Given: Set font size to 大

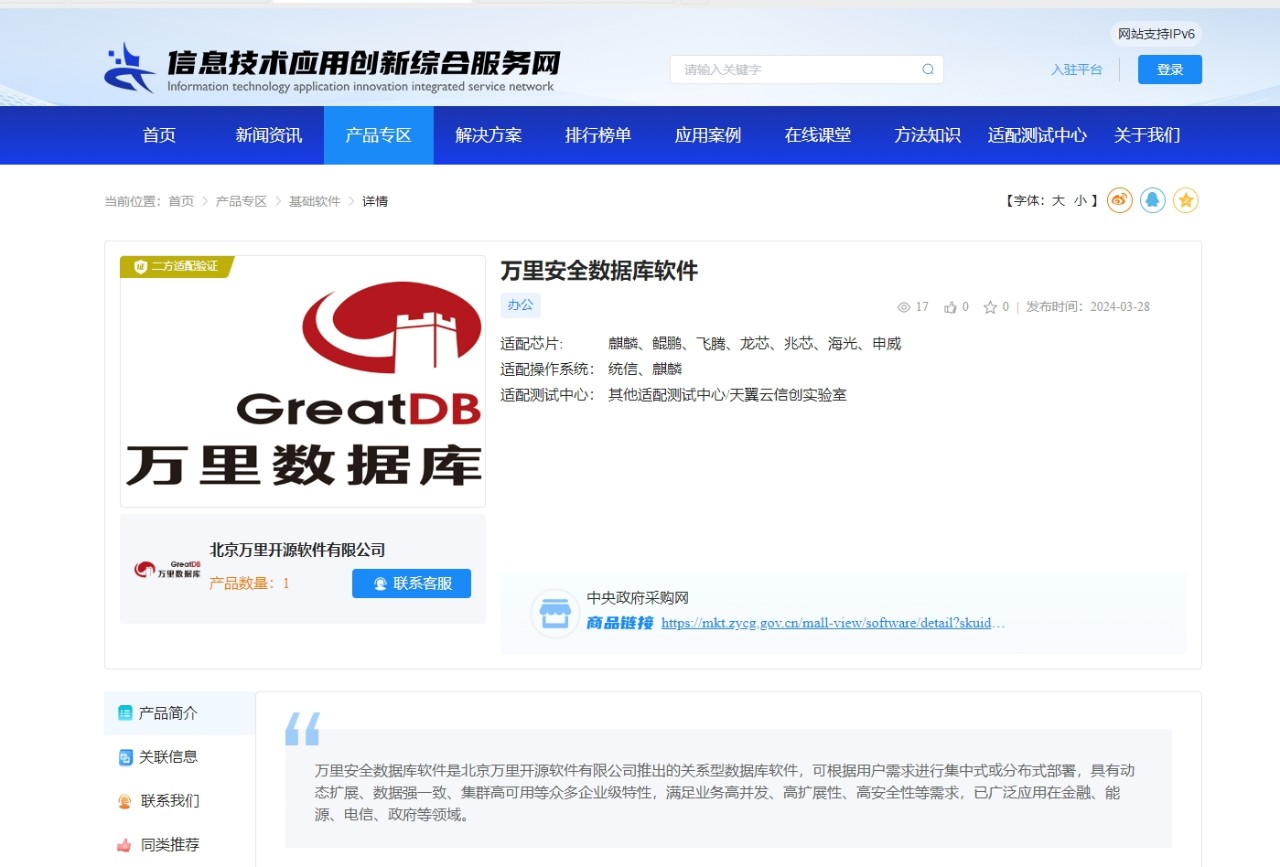Looking at the screenshot, I should (x=1058, y=201).
